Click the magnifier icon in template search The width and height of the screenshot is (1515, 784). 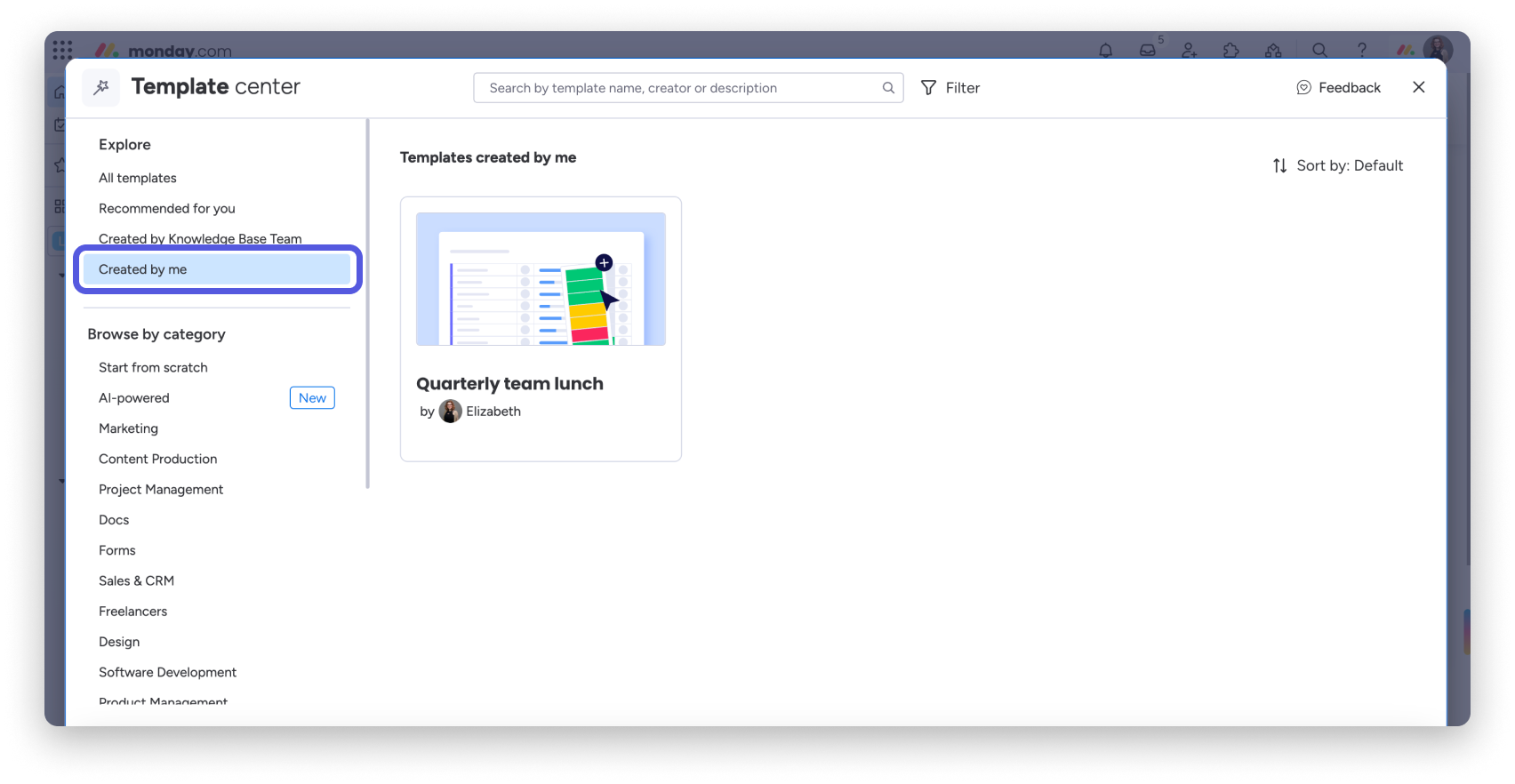(x=887, y=88)
